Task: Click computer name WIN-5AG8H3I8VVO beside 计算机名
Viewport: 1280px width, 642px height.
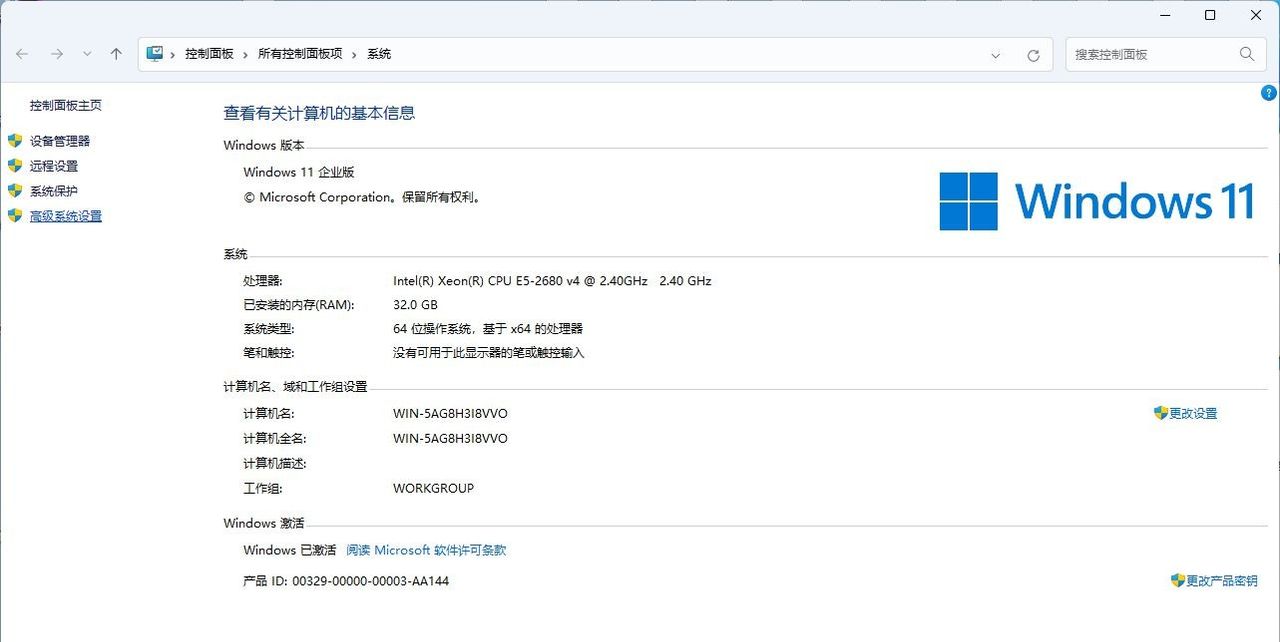Action: pyautogui.click(x=450, y=414)
